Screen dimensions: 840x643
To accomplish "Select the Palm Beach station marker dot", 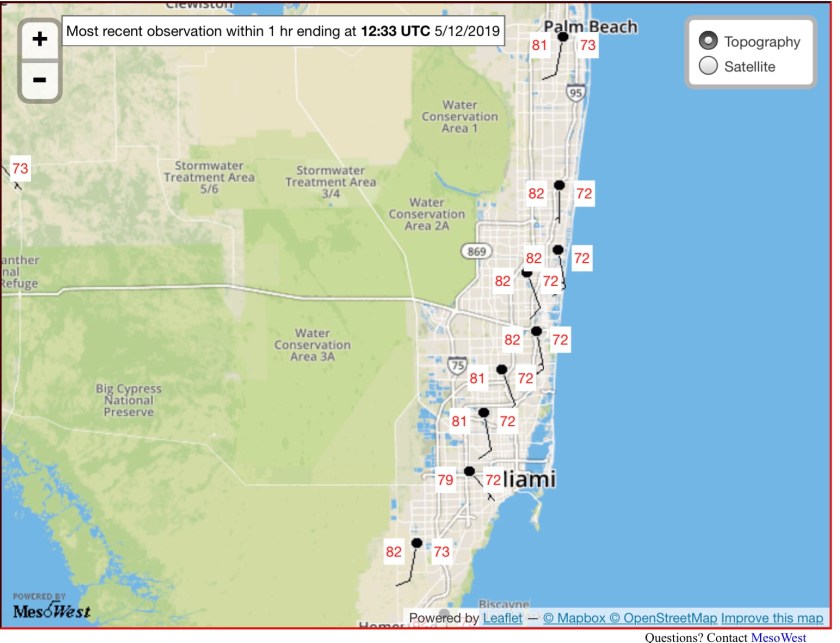I will pos(563,37).
